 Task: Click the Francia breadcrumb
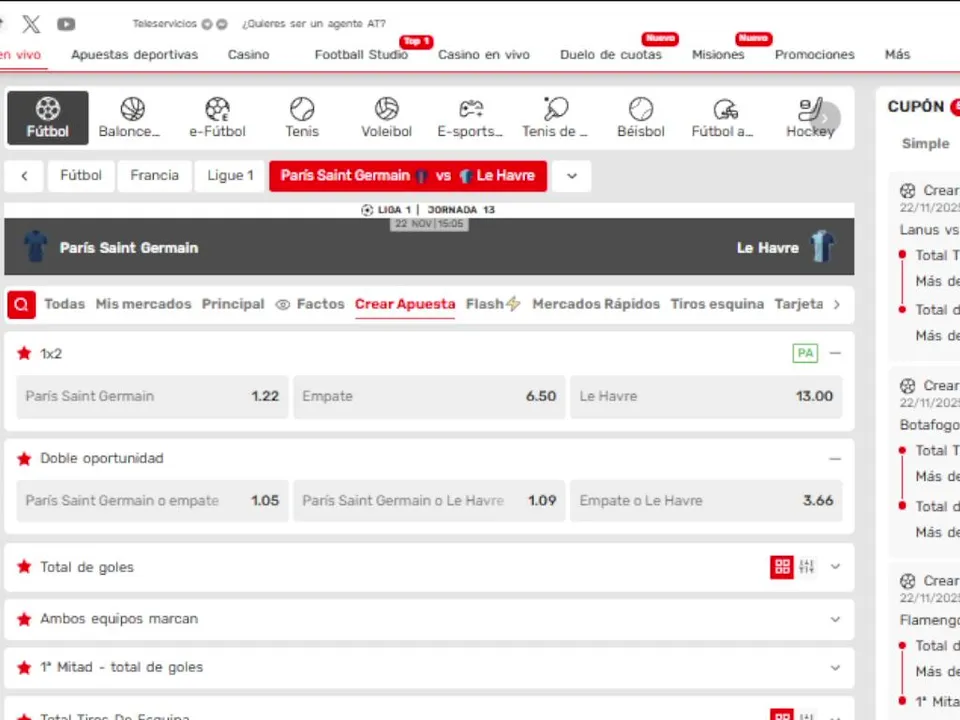click(154, 176)
